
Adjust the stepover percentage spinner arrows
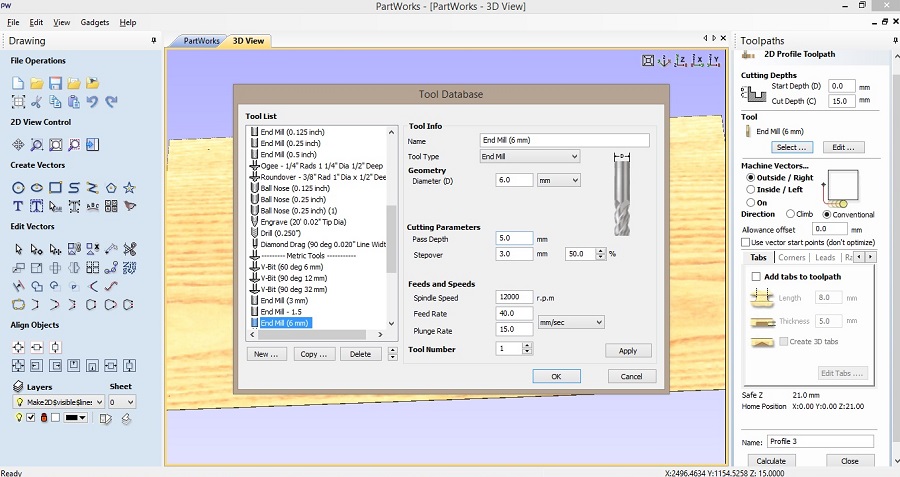pyautogui.click(x=600, y=254)
